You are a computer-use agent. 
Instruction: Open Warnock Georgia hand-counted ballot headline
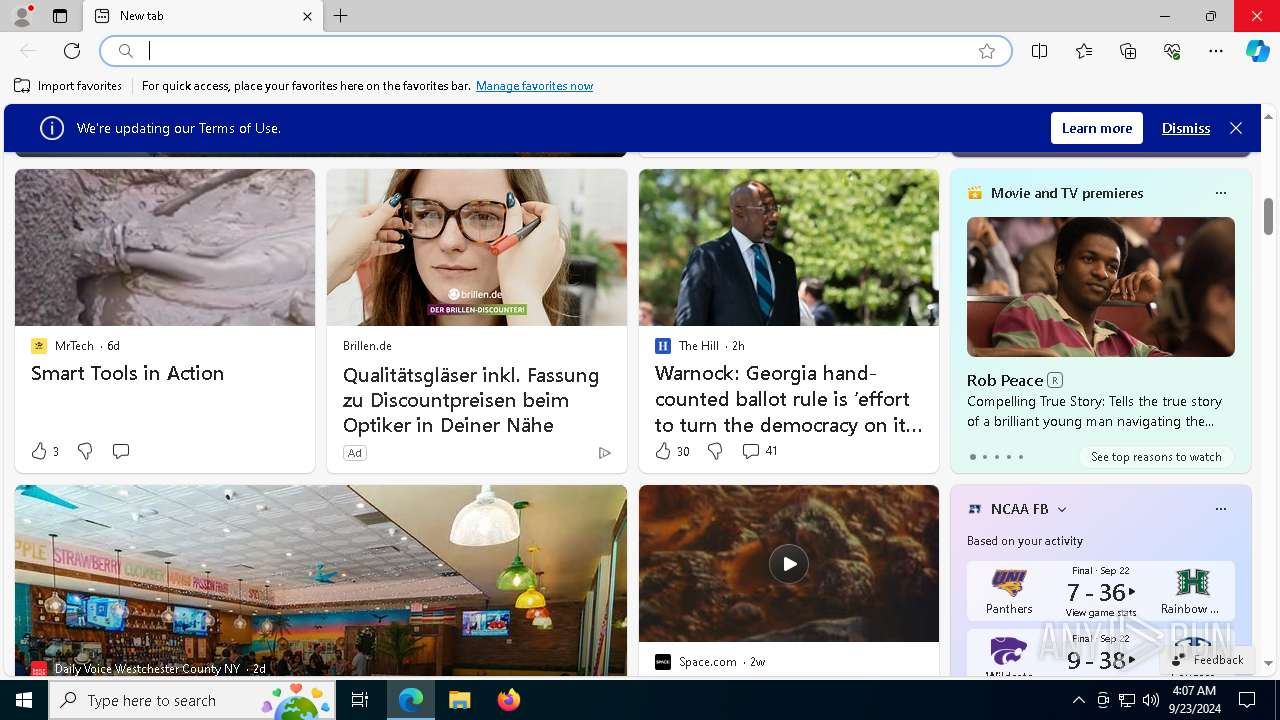789,399
